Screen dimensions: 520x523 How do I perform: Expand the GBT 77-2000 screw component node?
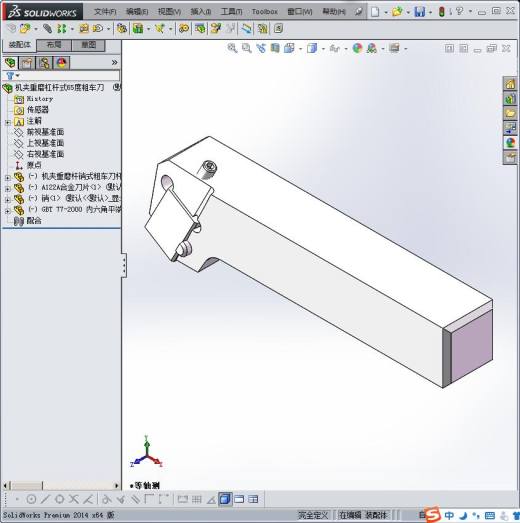point(8,211)
